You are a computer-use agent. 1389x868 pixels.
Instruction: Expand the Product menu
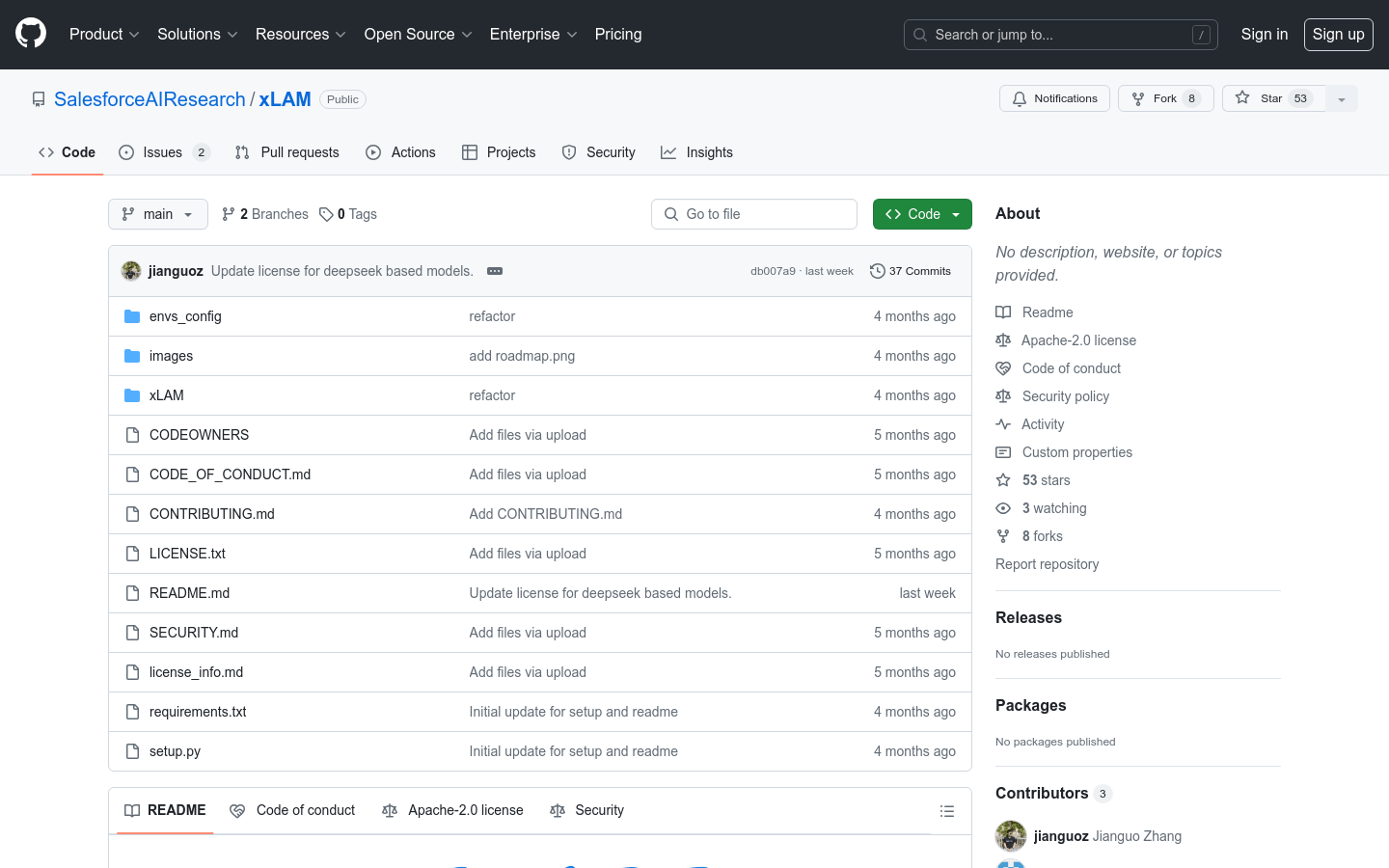click(104, 34)
